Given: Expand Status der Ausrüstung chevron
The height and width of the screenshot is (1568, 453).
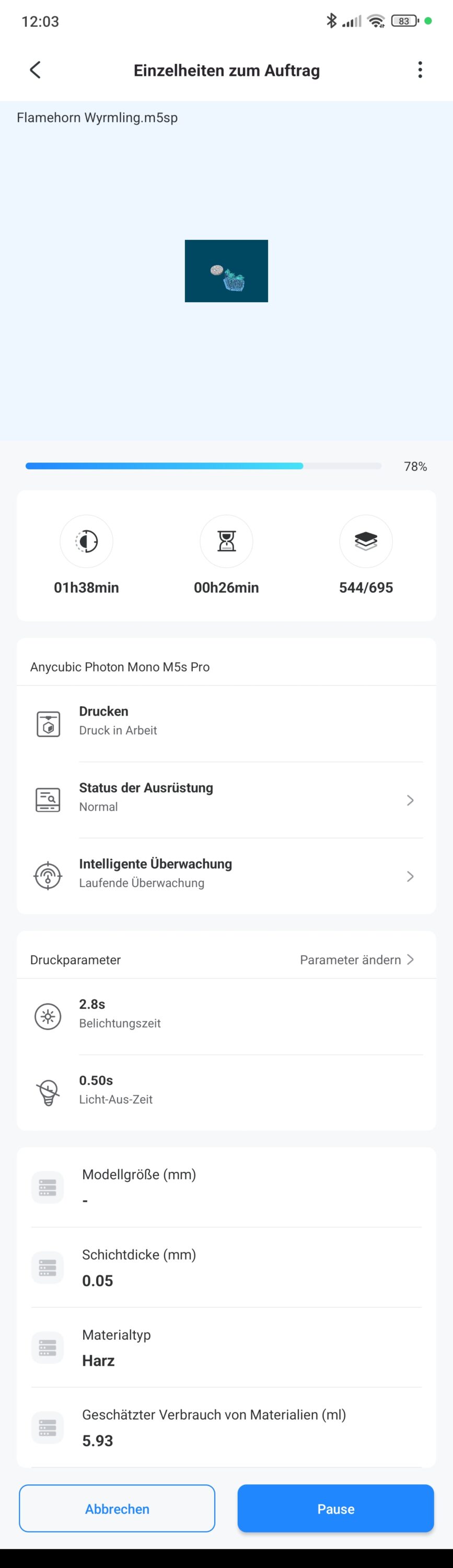Looking at the screenshot, I should point(410,800).
